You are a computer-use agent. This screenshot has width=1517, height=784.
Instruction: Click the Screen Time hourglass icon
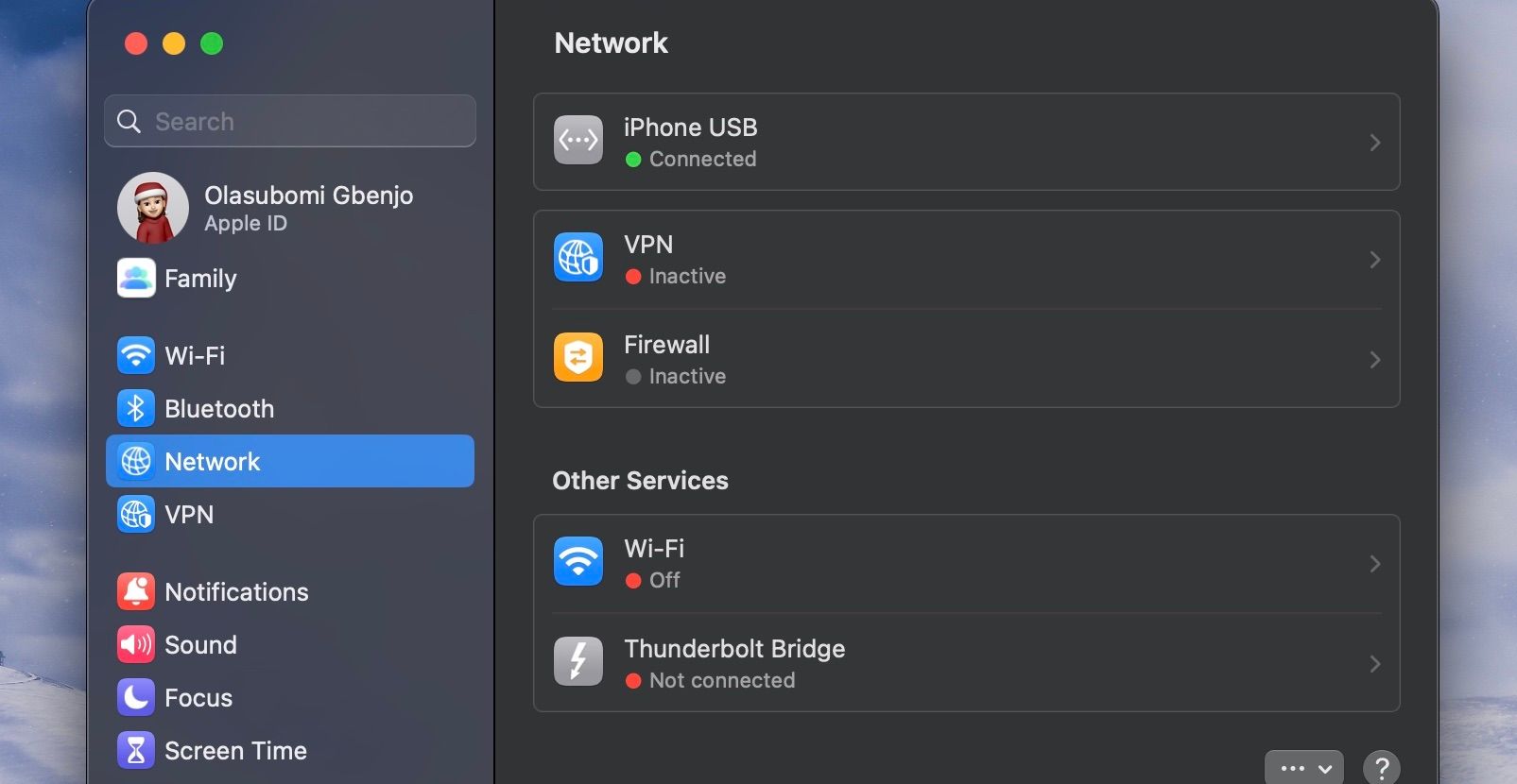[x=136, y=750]
